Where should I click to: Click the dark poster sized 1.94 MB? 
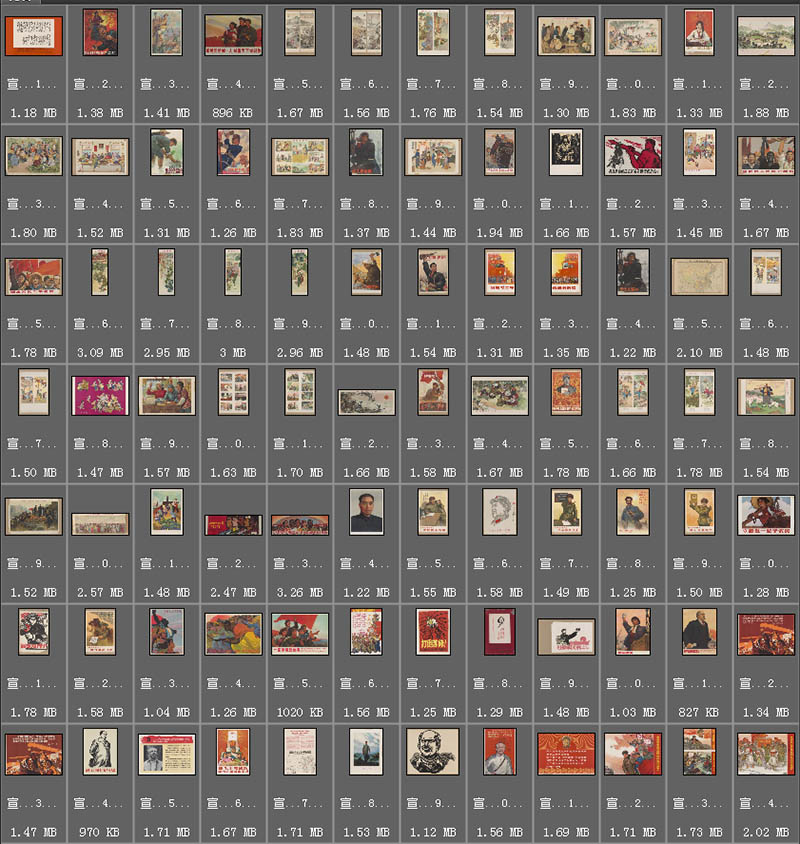click(x=500, y=153)
